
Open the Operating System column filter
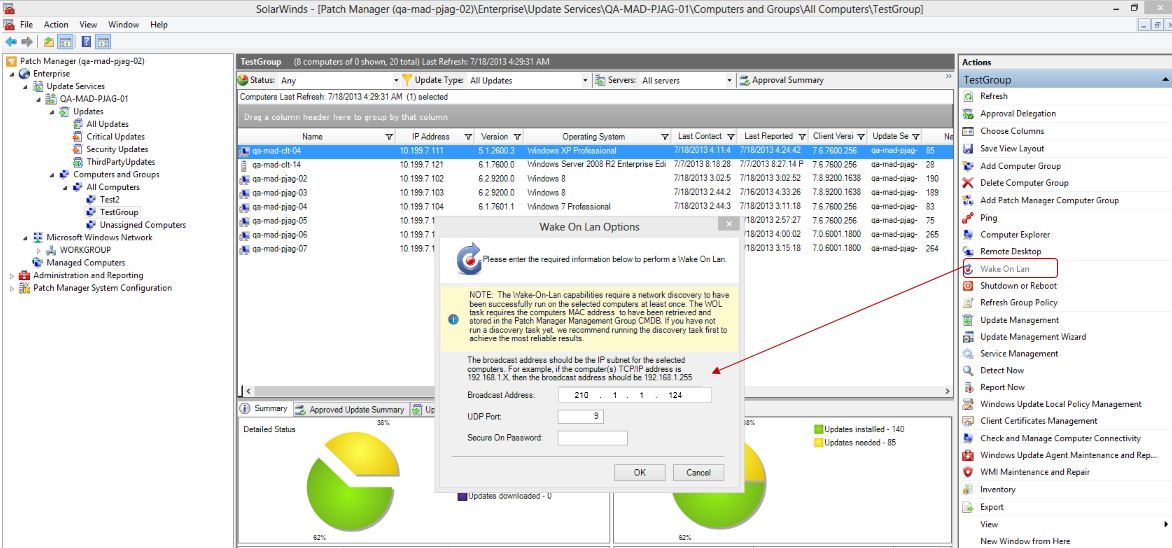pos(665,137)
